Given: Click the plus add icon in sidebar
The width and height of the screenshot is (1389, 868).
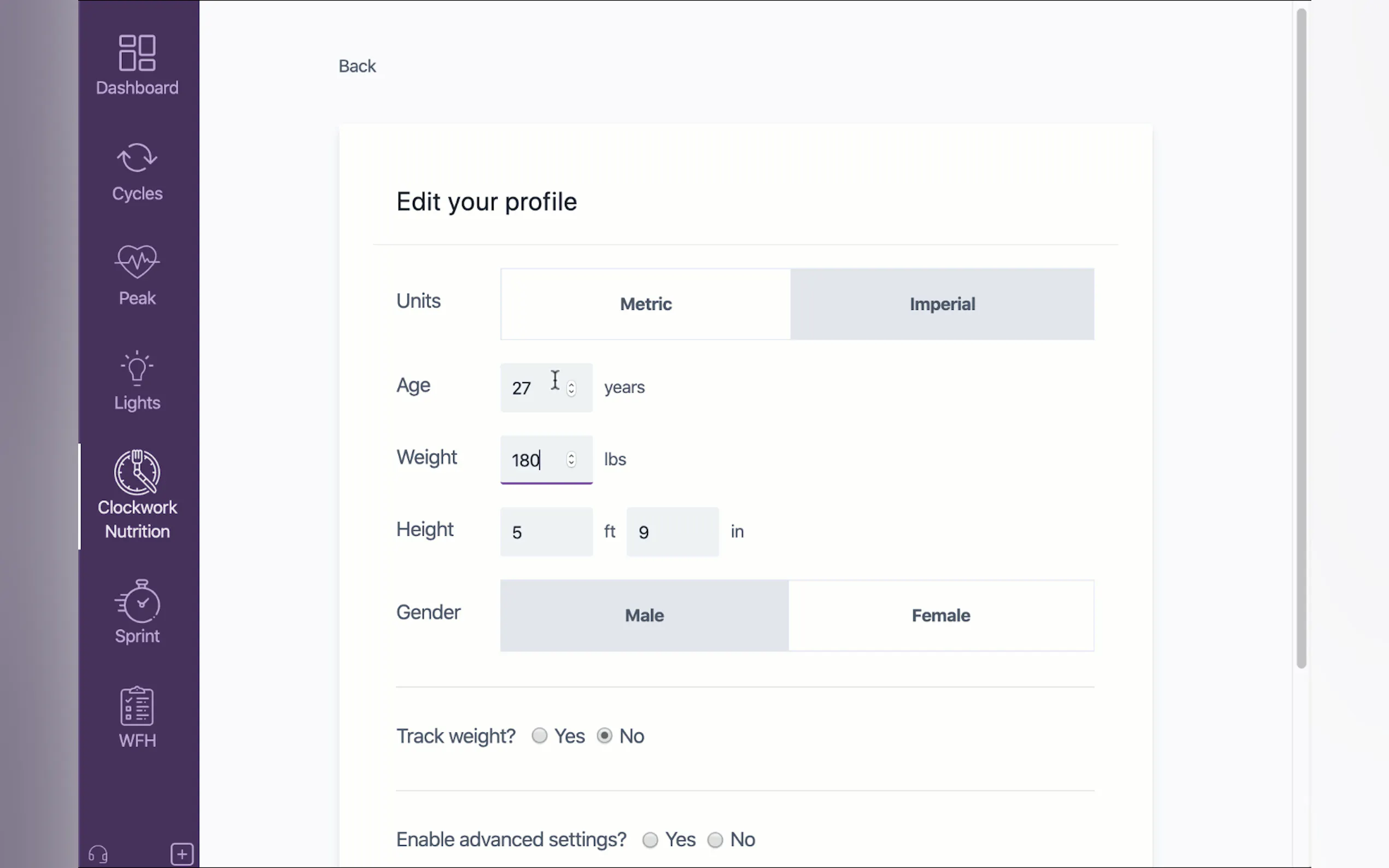Looking at the screenshot, I should (x=182, y=854).
